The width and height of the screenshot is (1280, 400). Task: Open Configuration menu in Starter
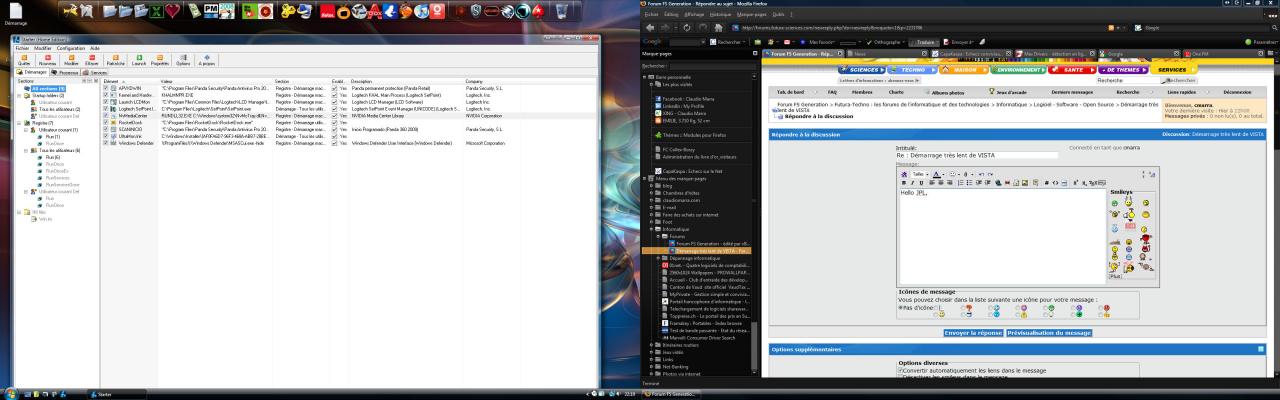pos(71,48)
